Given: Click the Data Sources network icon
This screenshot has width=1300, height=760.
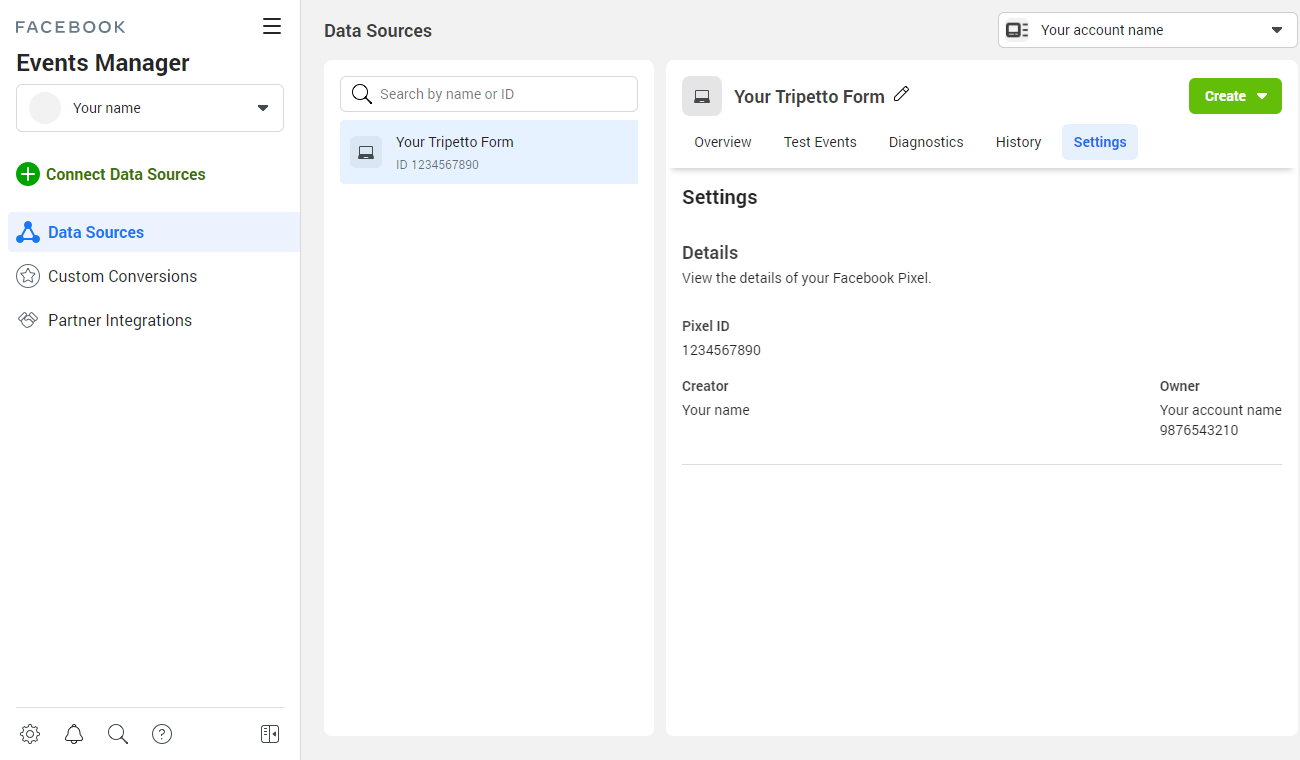Looking at the screenshot, I should coord(28,232).
